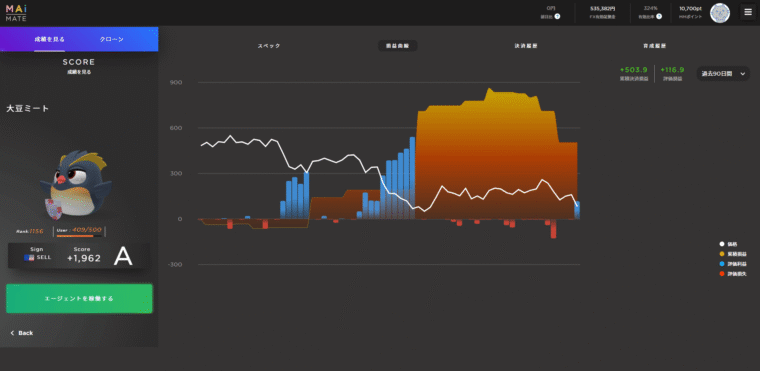Click the 600 axis label
The height and width of the screenshot is (371, 760).
pos(176,128)
